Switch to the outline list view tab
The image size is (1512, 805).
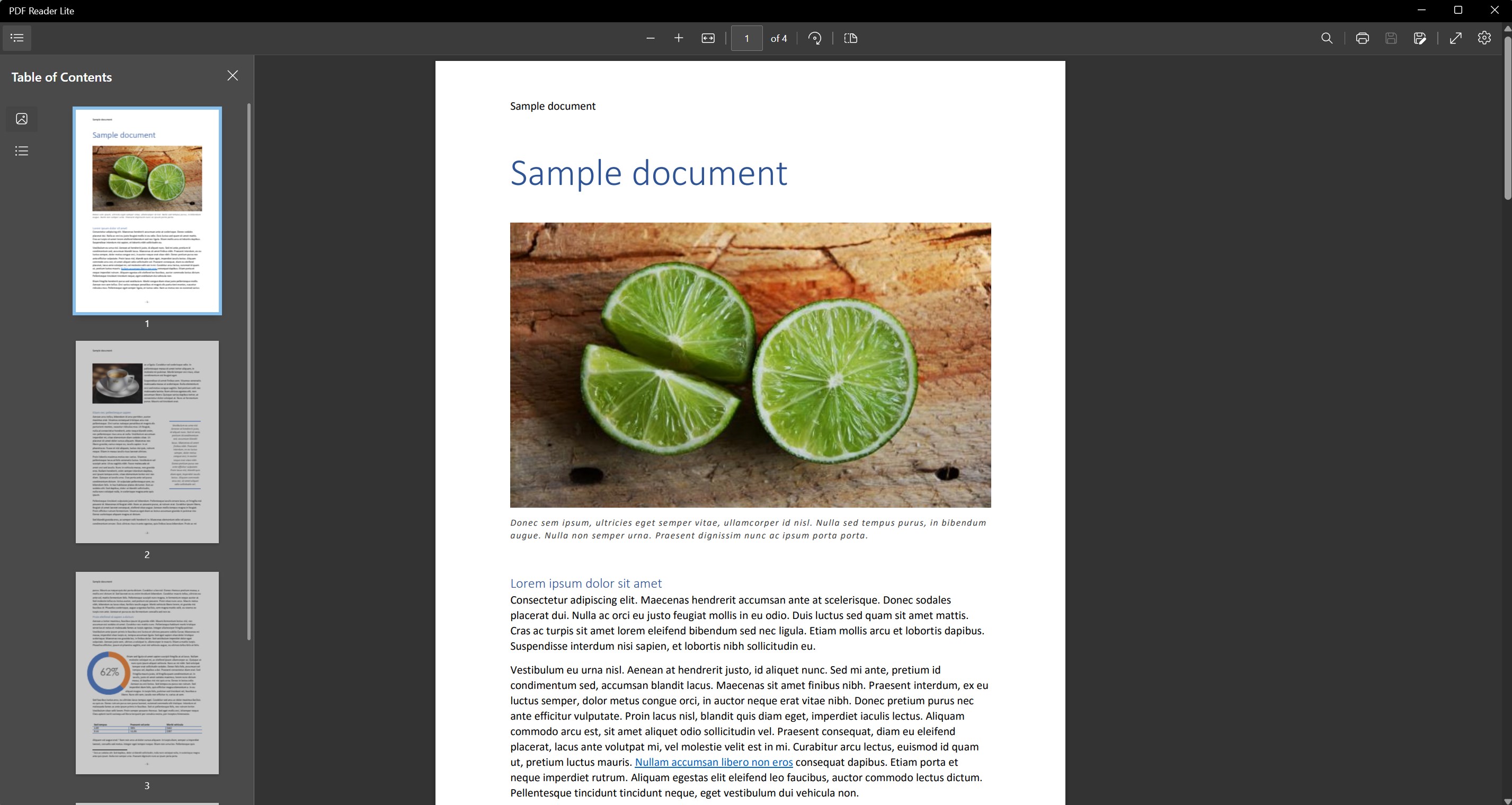click(22, 151)
